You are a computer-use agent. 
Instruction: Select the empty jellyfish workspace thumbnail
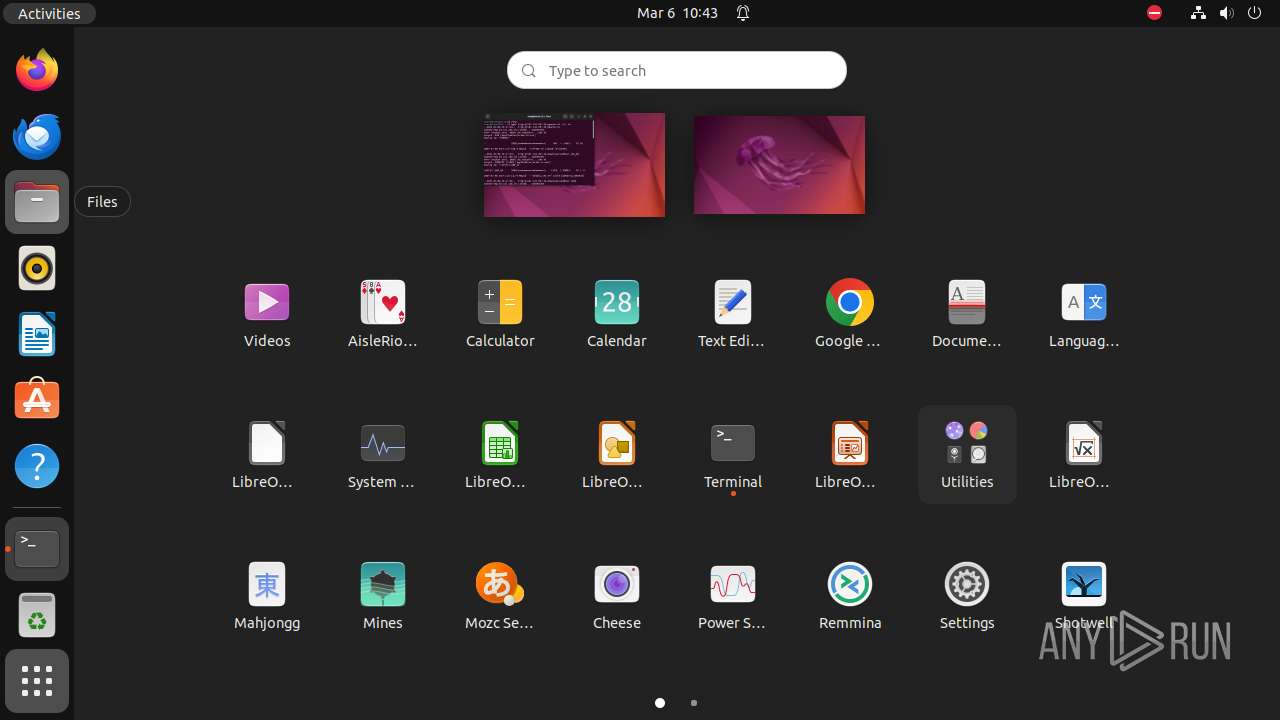[x=779, y=165]
